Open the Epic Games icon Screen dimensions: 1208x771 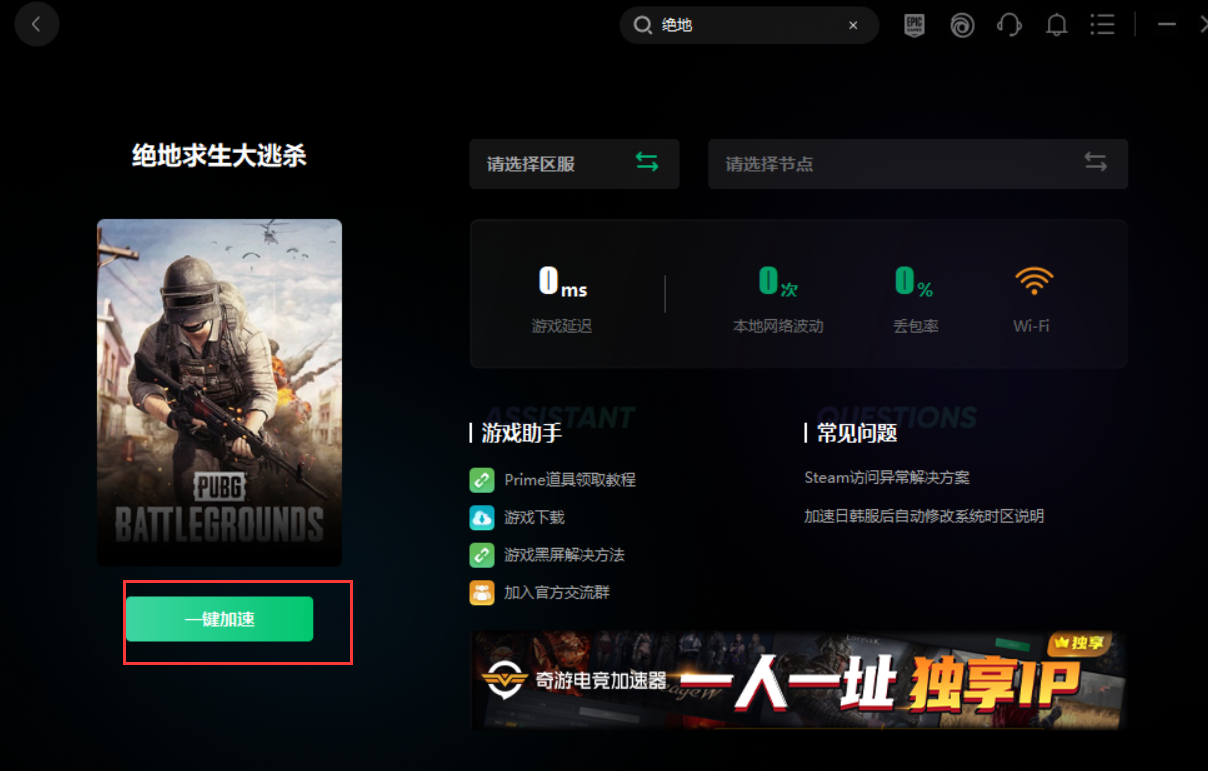pyautogui.click(x=914, y=25)
